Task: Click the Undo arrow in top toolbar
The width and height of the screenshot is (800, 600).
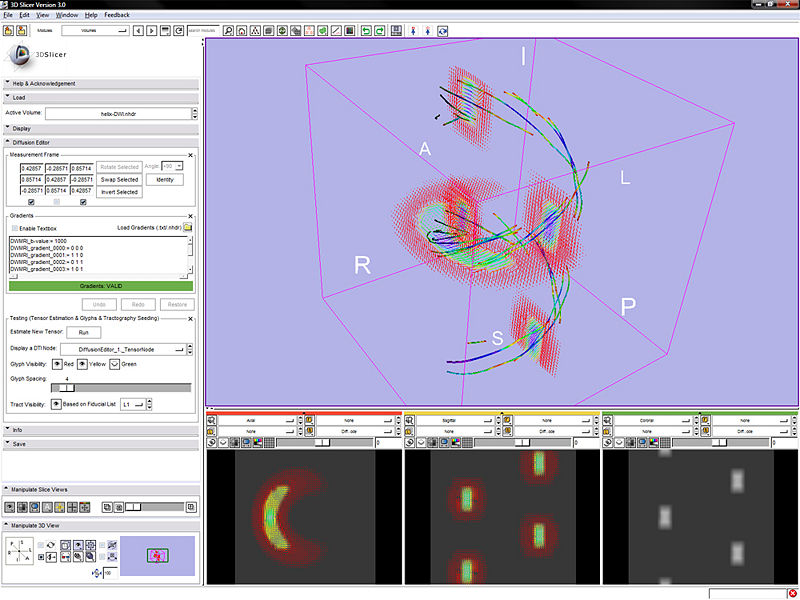Action: pos(367,31)
